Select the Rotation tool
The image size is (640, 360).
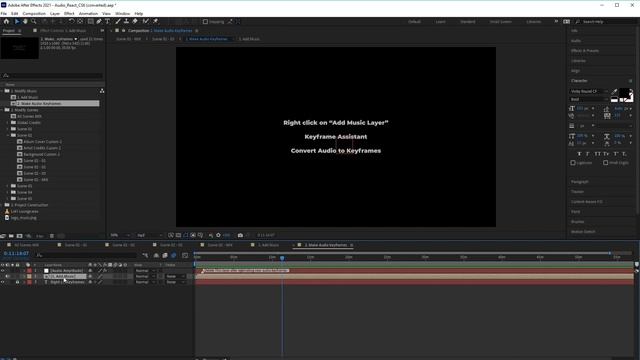pos(71,21)
